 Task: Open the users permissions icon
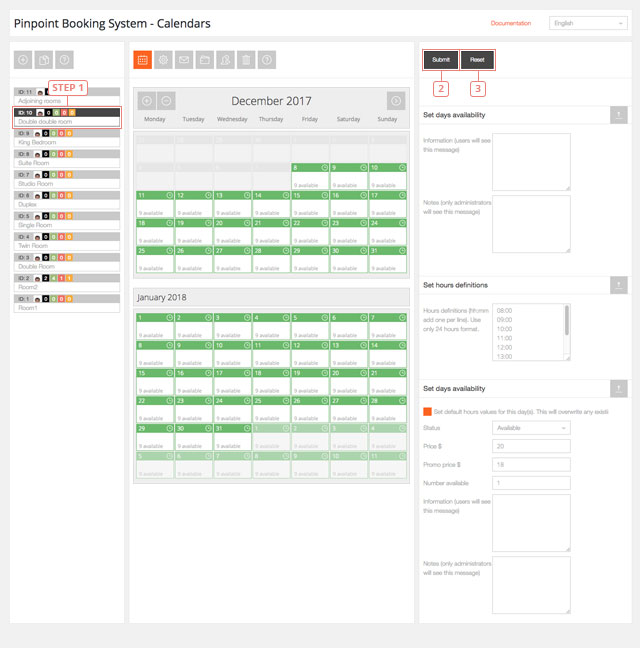point(226,60)
